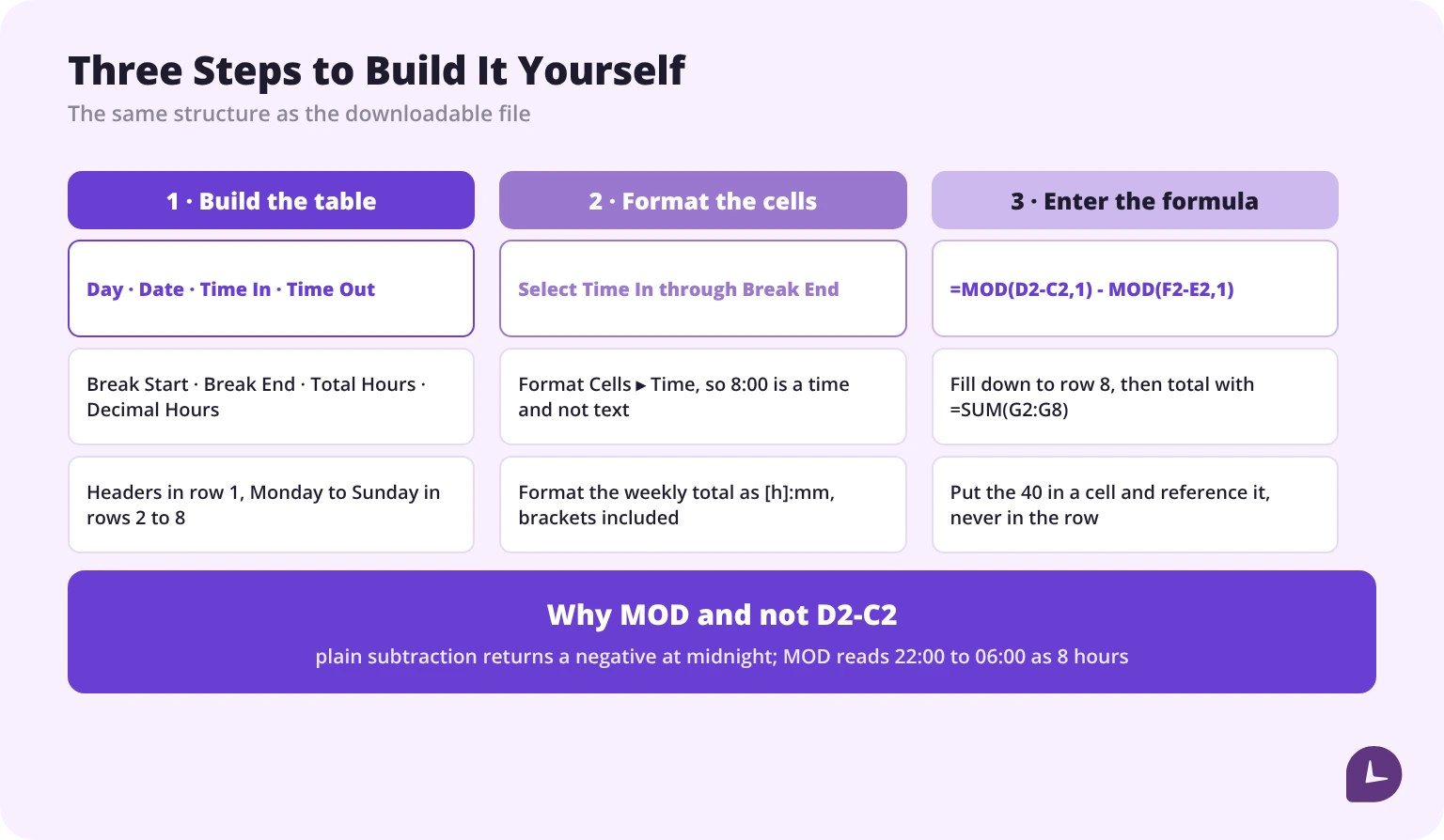1444x840 pixels.
Task: Click the 'Put the 40 in a cell' card
Action: [1135, 505]
